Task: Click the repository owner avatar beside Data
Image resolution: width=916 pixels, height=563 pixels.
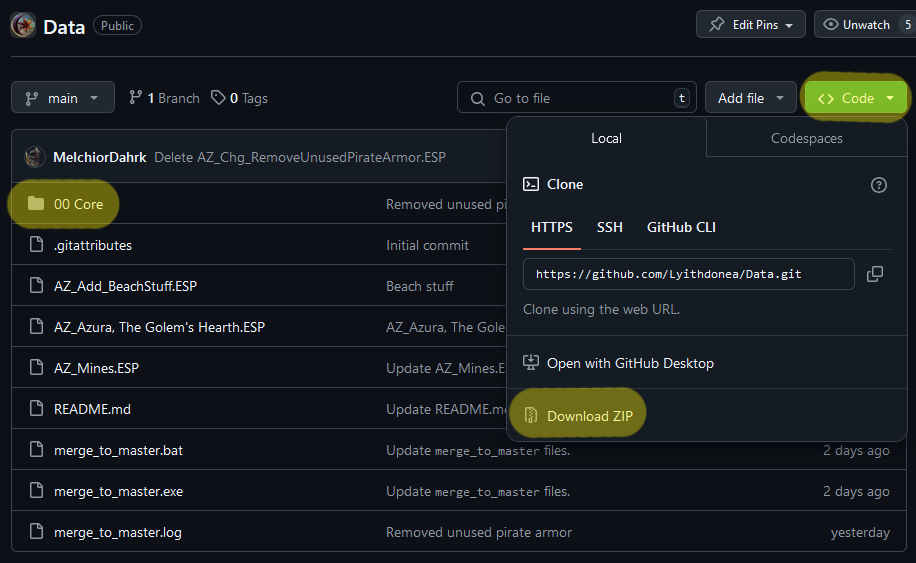Action: click(x=23, y=26)
